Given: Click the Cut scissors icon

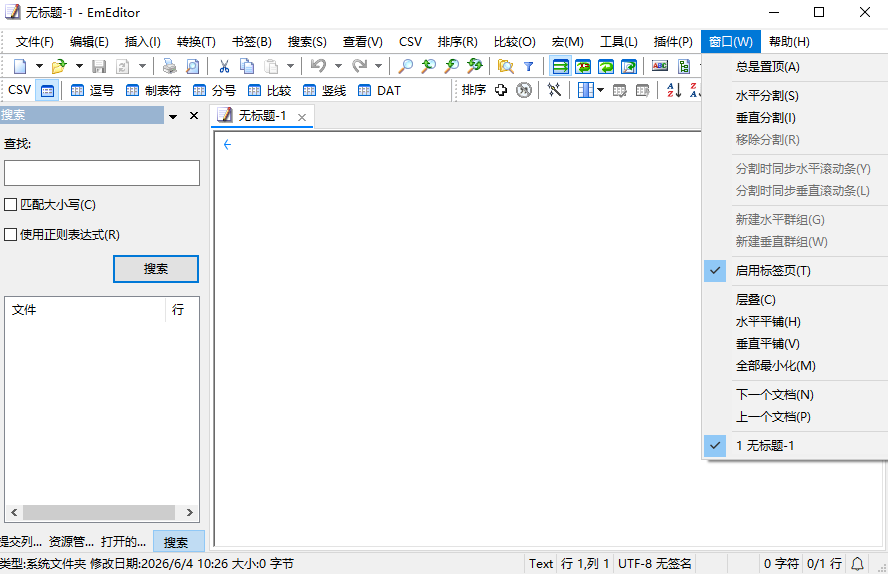Looking at the screenshot, I should coord(224,66).
